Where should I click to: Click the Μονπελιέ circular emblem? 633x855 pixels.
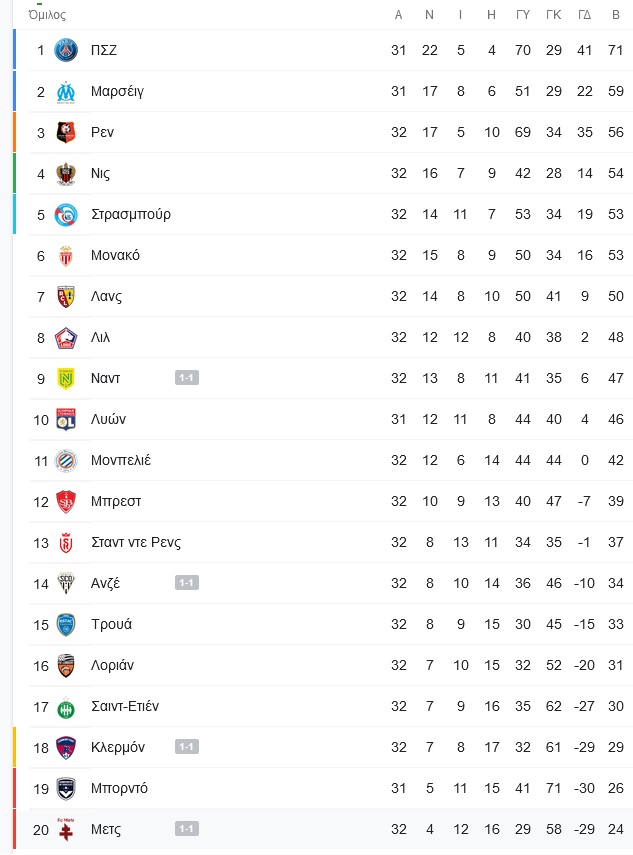66,461
